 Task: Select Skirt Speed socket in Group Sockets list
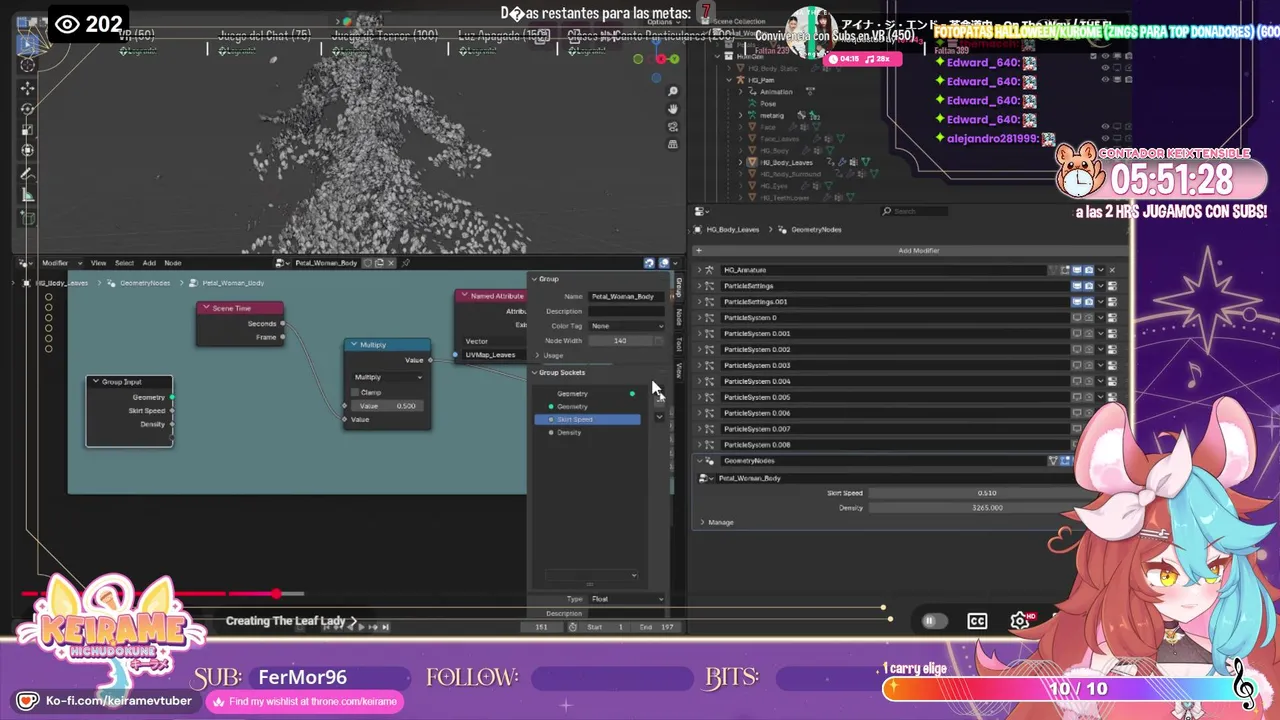click(588, 419)
